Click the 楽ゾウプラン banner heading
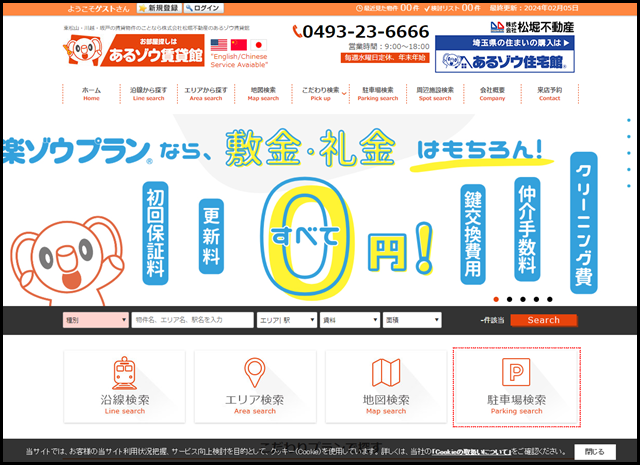Viewport: 640px width, 465px height. click(x=78, y=151)
